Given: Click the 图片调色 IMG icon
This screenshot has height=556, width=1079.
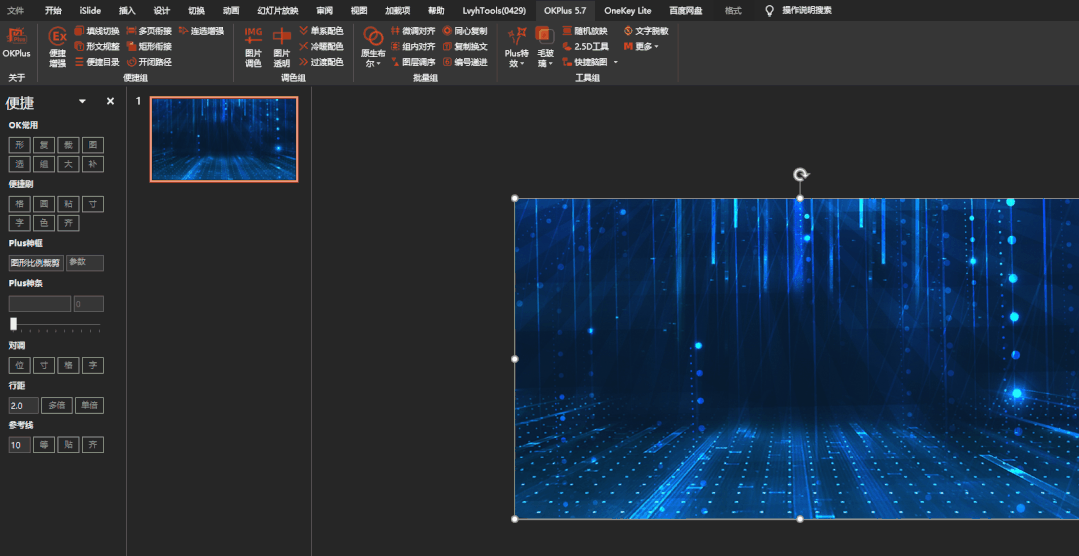Looking at the screenshot, I should click(253, 36).
